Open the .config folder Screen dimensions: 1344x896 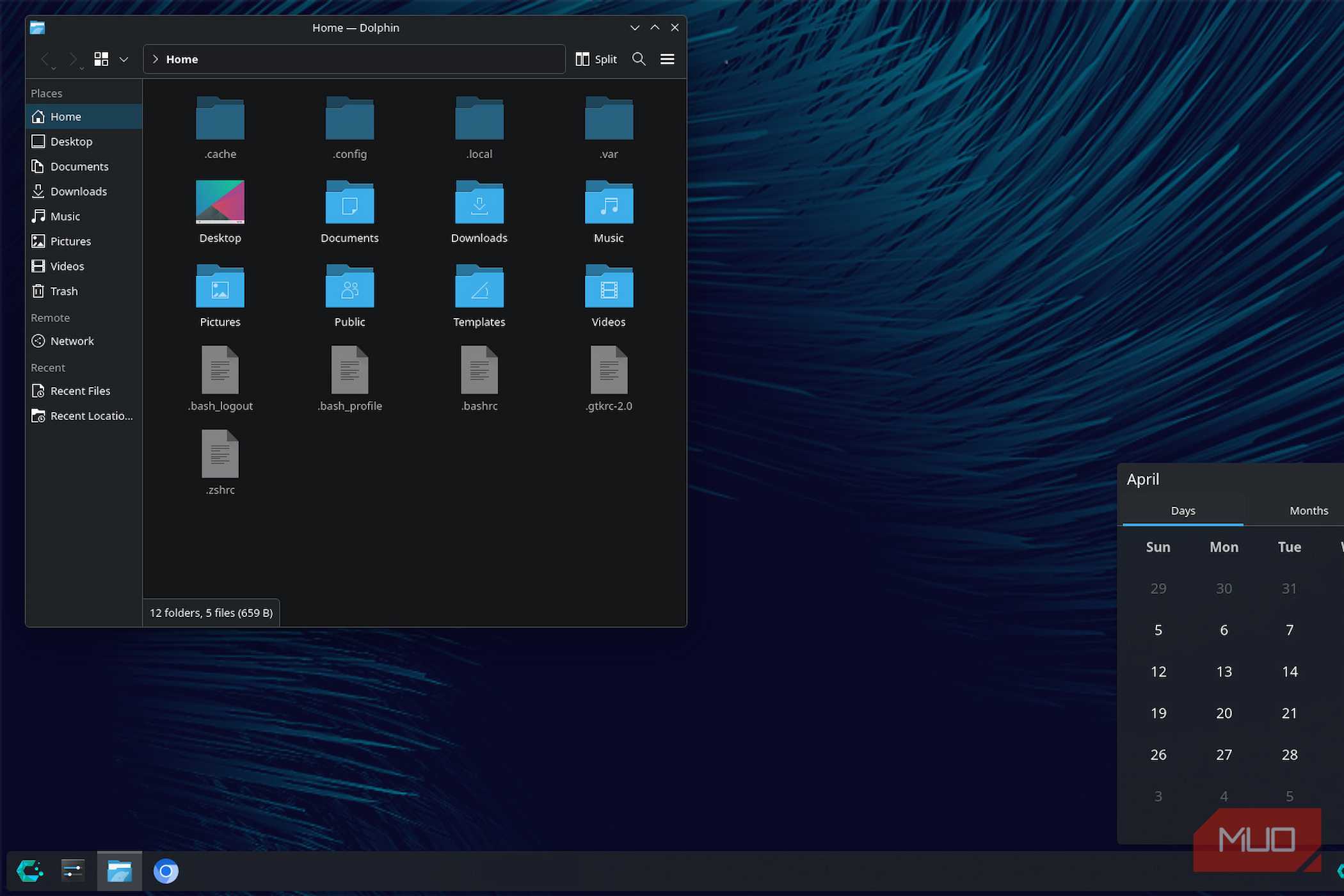[349, 119]
